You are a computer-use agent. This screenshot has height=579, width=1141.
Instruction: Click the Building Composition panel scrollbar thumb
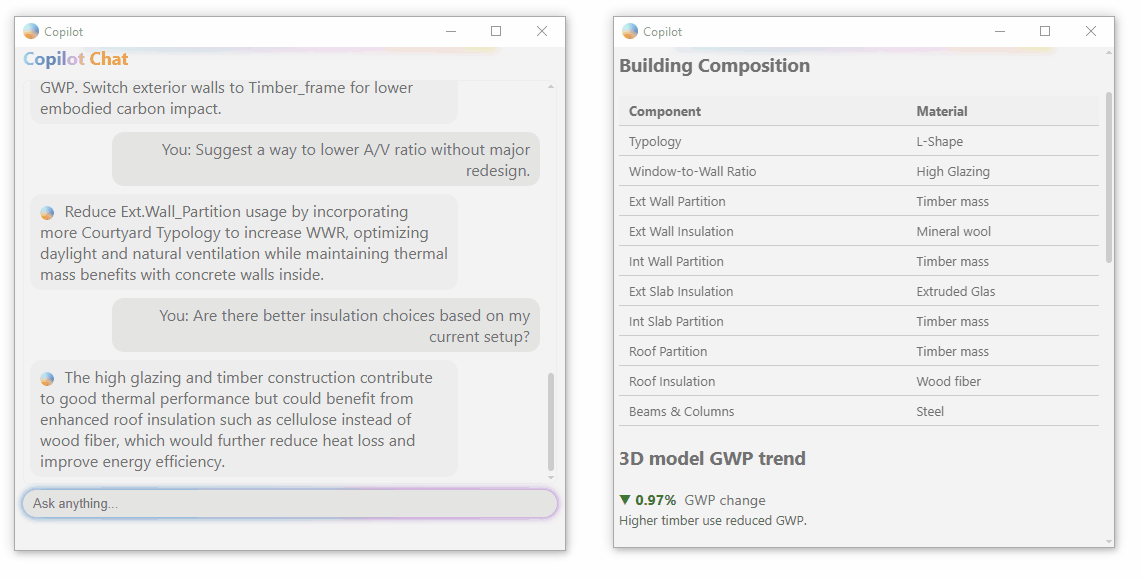(x=1109, y=177)
